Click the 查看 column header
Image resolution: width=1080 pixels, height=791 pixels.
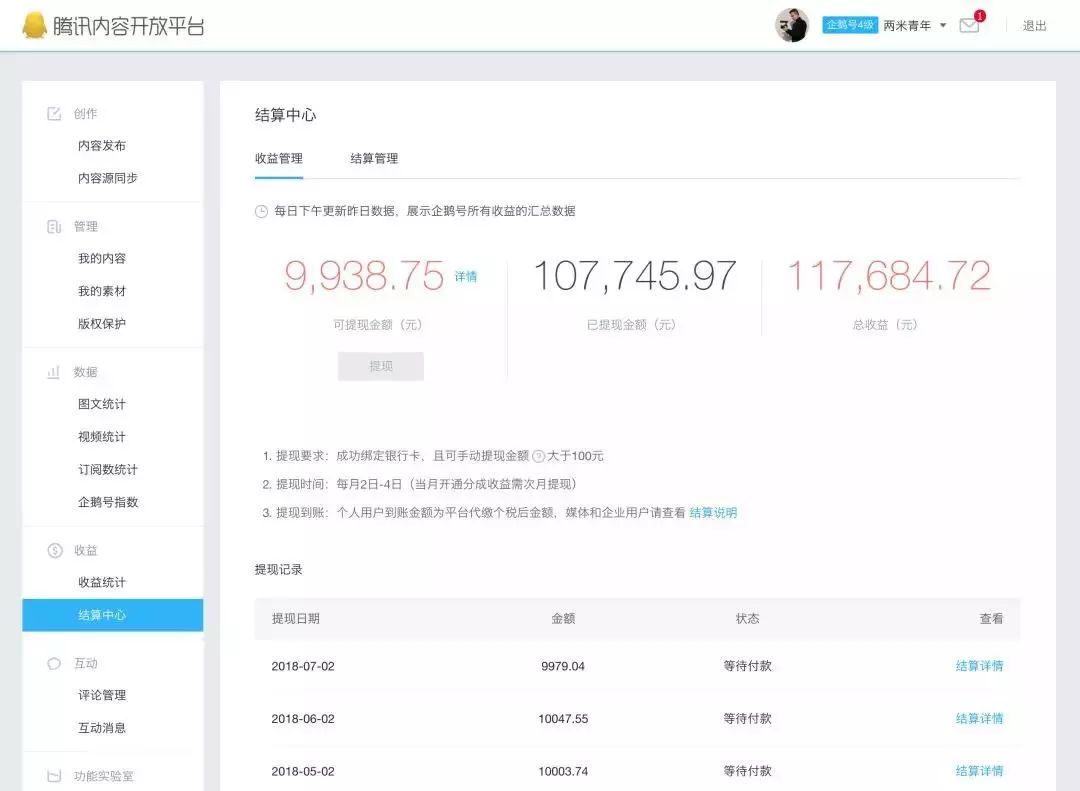coord(991,619)
